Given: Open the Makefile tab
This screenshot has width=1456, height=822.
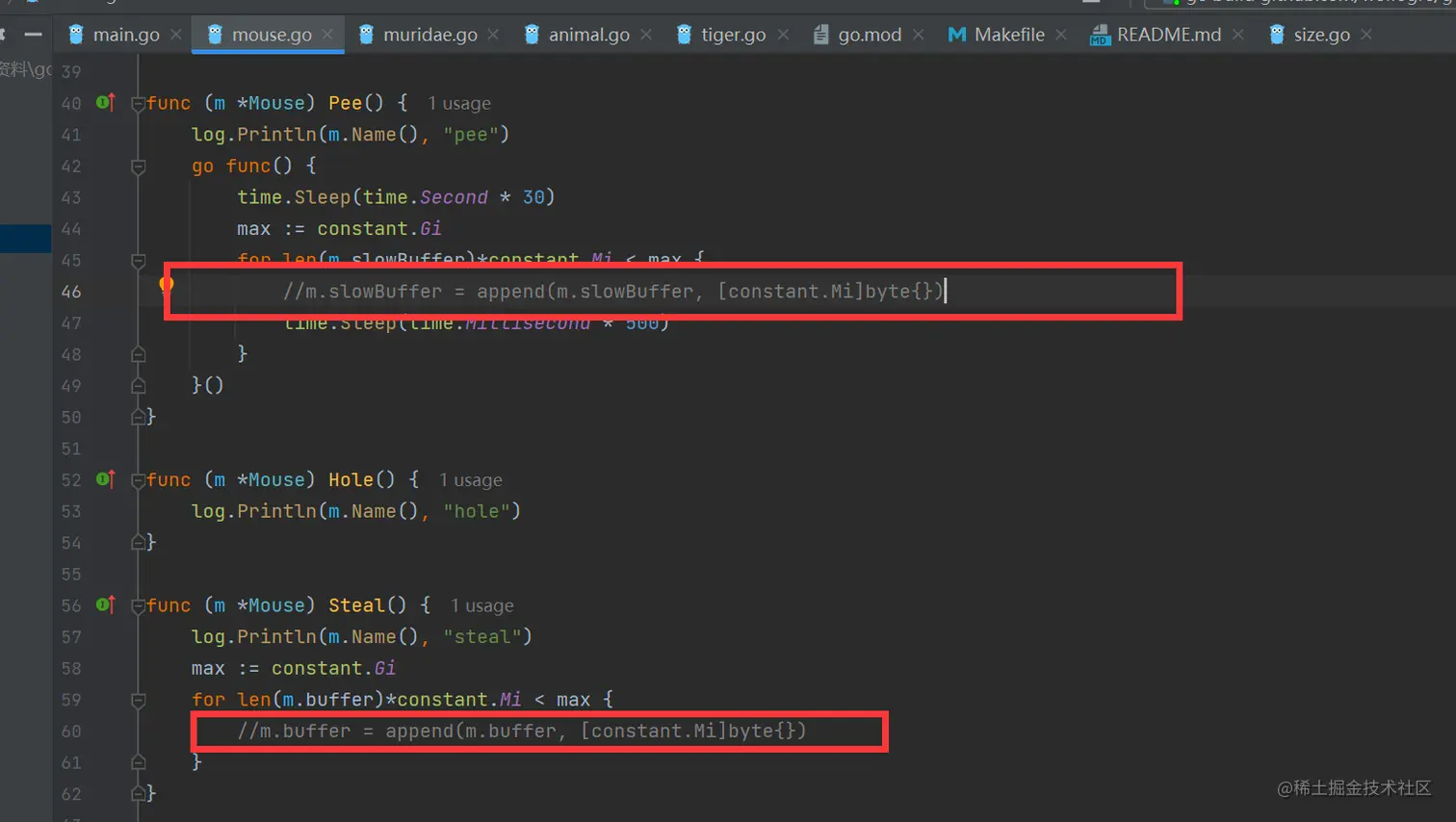Looking at the screenshot, I should pyautogui.click(x=1009, y=35).
